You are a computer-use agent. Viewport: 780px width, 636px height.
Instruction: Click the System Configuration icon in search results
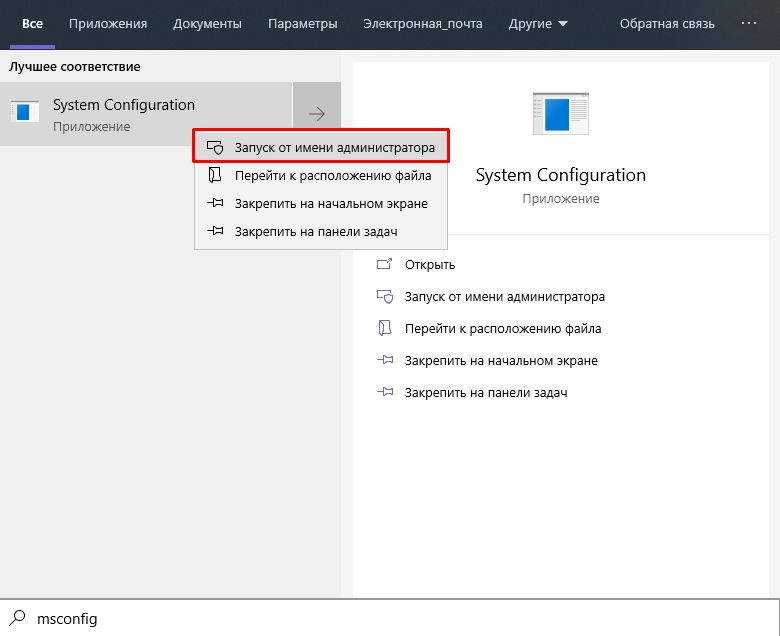25,113
